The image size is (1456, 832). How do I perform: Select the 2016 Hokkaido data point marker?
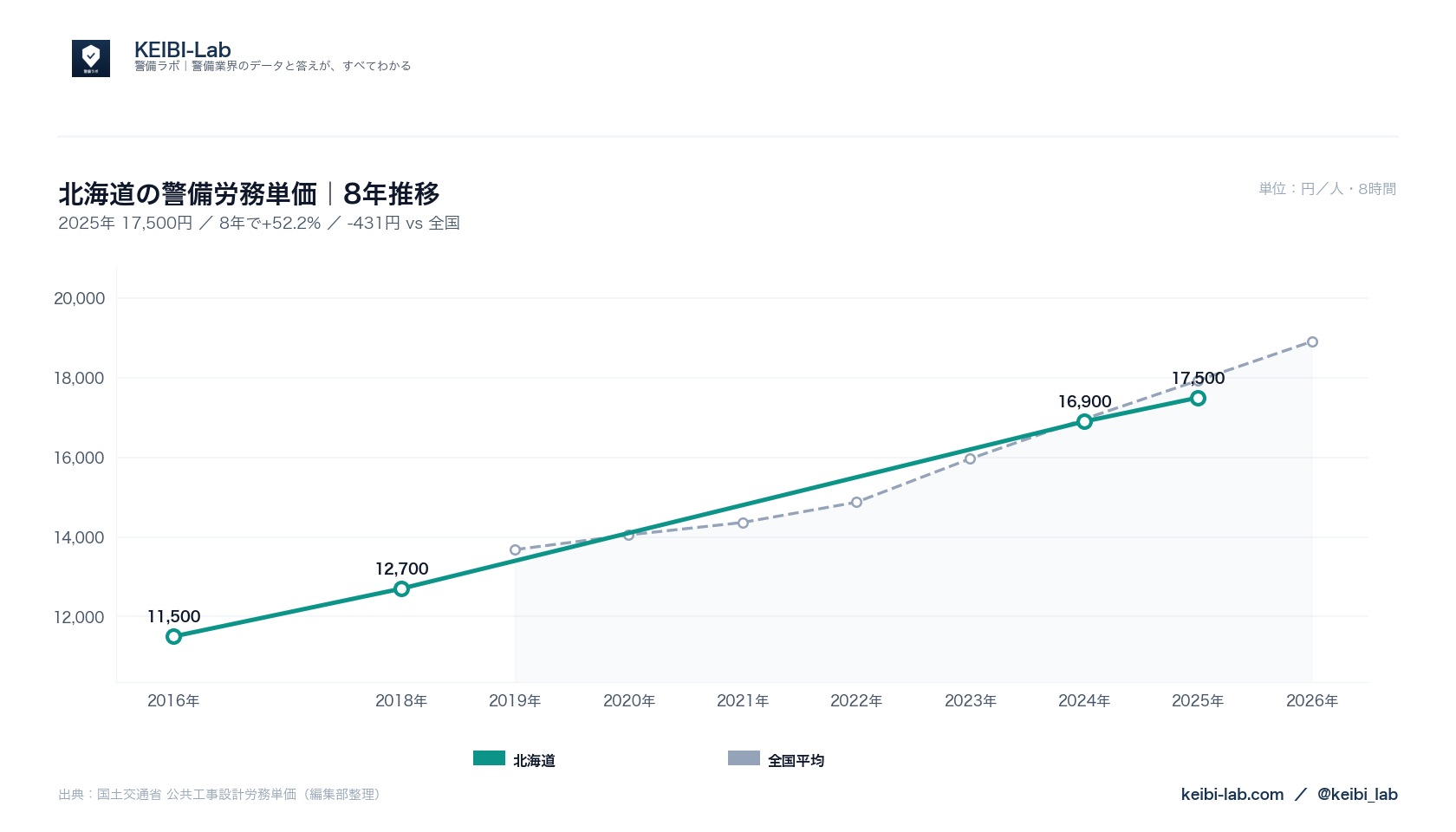tap(173, 636)
